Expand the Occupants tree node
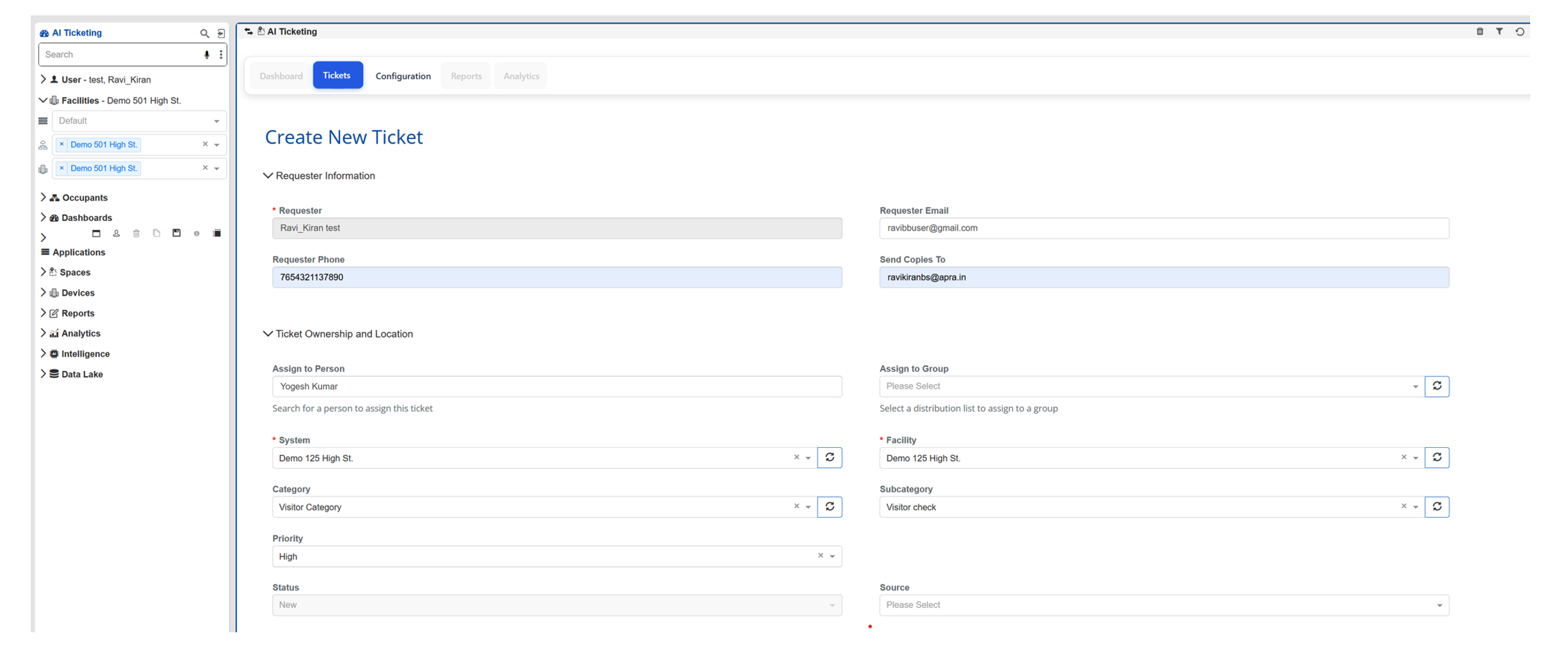The image size is (1568, 656). [43, 197]
